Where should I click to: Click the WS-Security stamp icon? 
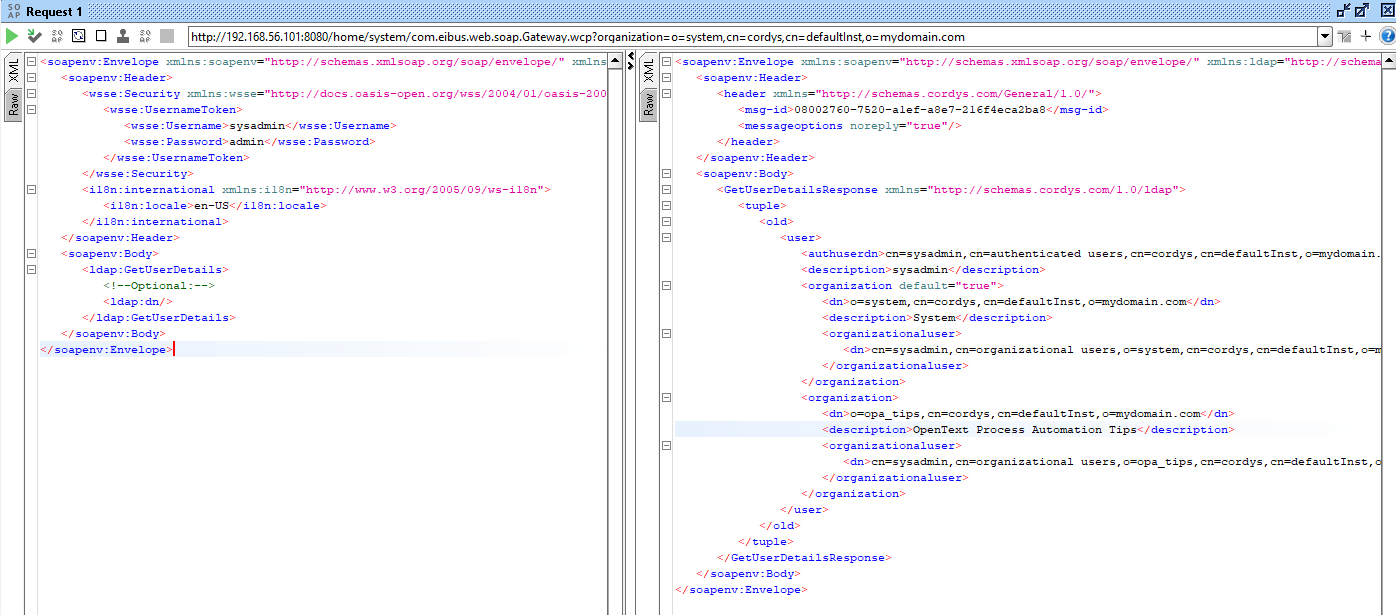tap(124, 35)
